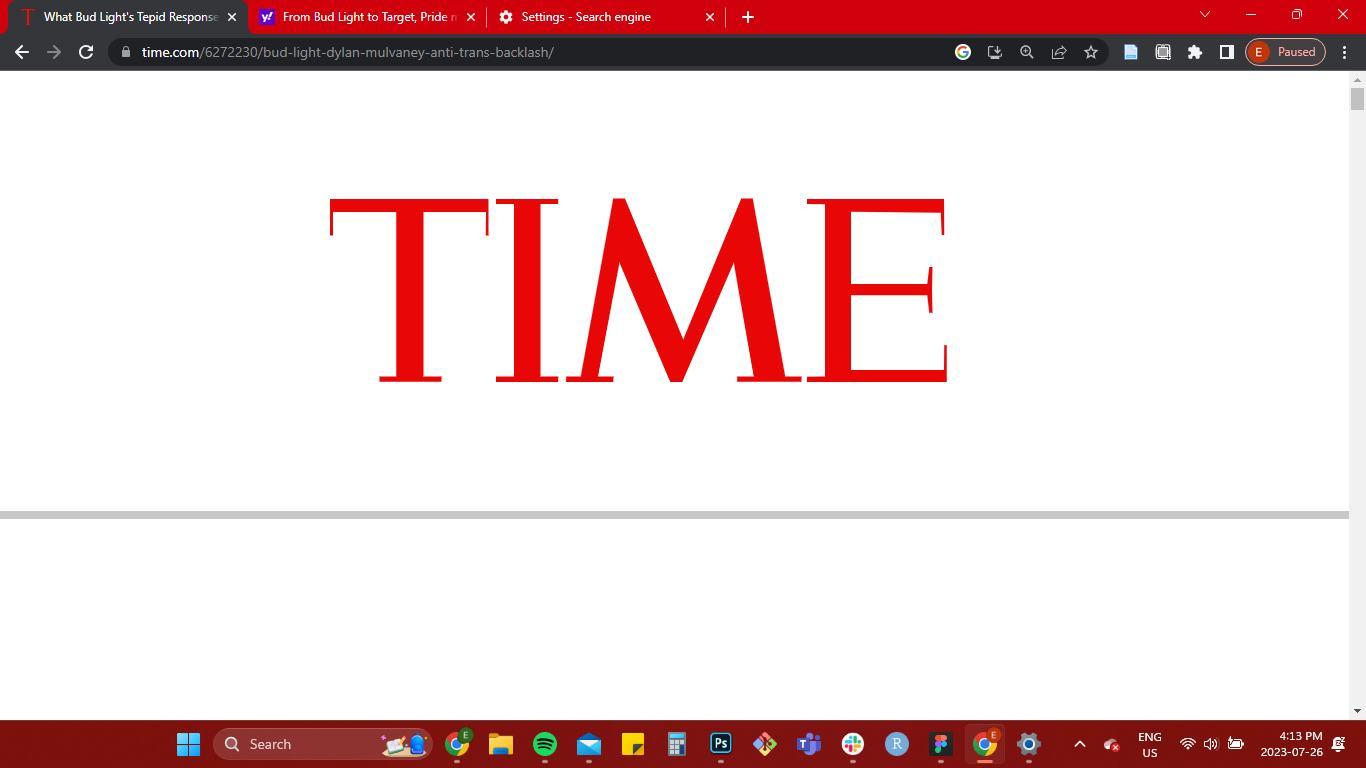Click the battery tray icon
The height and width of the screenshot is (768, 1366).
tap(1236, 744)
